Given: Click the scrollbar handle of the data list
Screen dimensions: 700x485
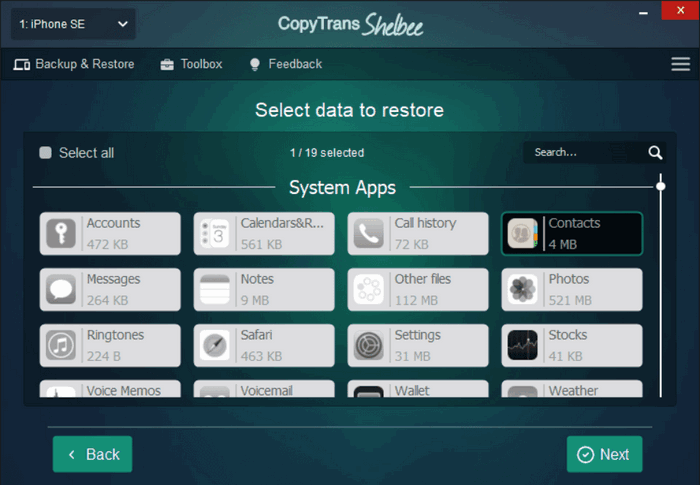Looking at the screenshot, I should tap(661, 186).
